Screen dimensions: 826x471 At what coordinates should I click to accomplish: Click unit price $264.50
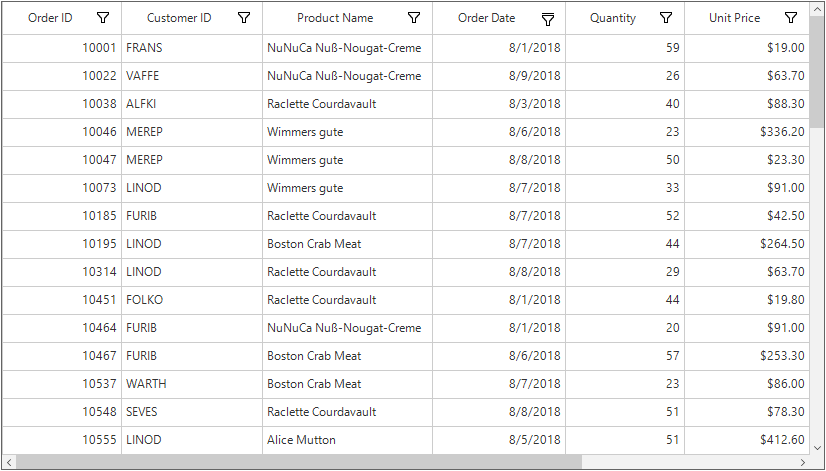pos(747,244)
